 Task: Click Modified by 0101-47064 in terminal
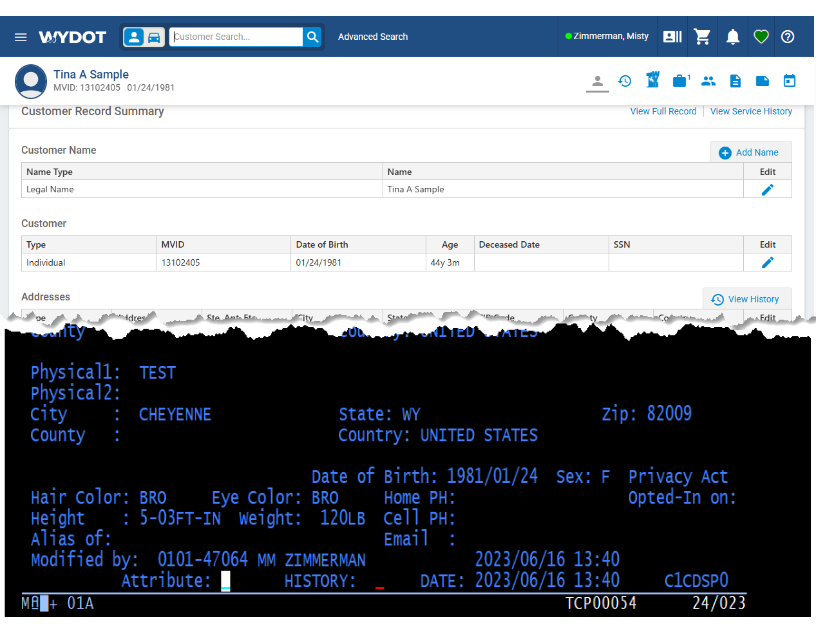[202, 559]
